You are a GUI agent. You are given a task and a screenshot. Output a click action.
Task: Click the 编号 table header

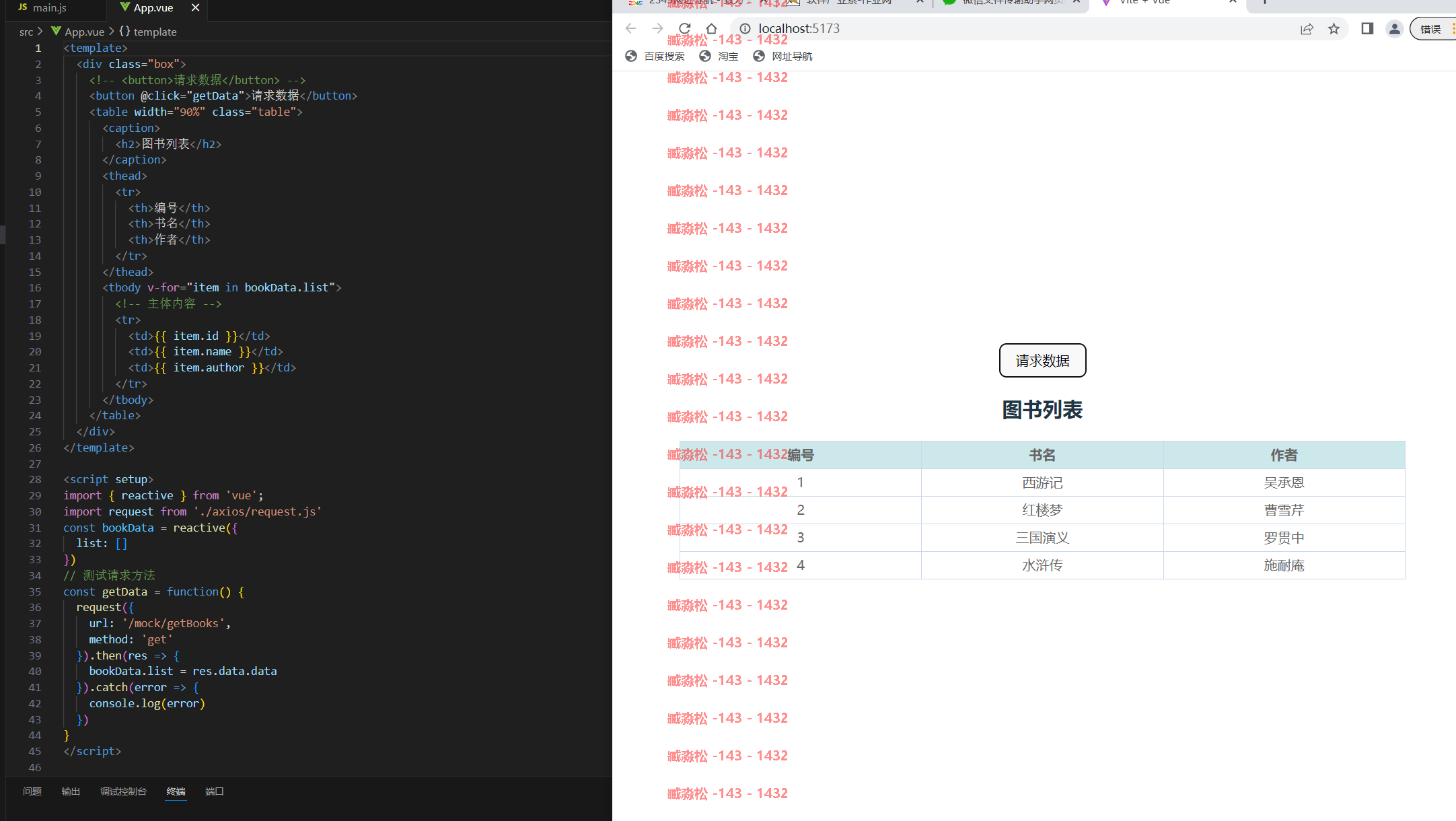click(801, 455)
